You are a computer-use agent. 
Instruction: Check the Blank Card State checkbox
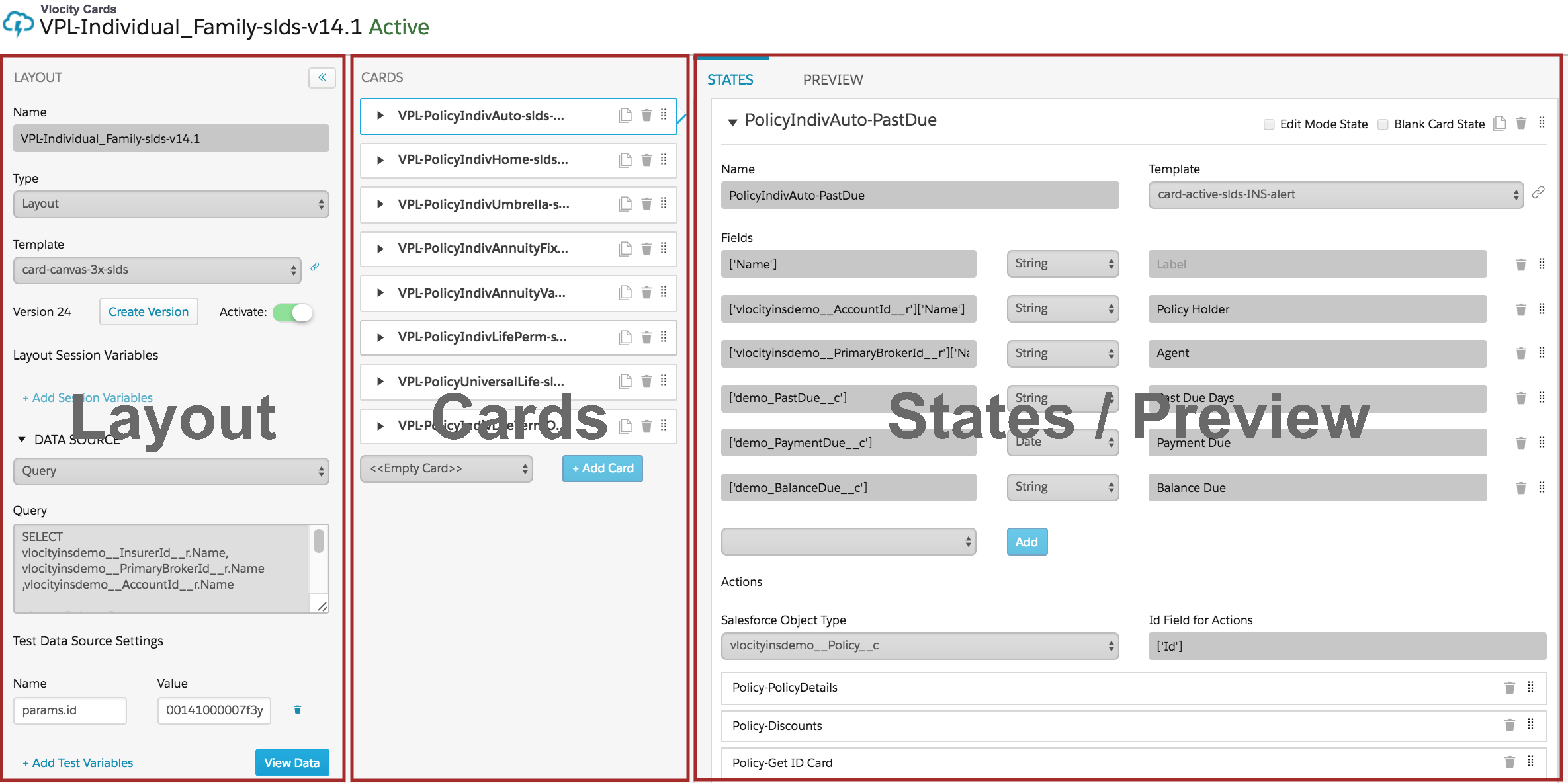point(1383,124)
